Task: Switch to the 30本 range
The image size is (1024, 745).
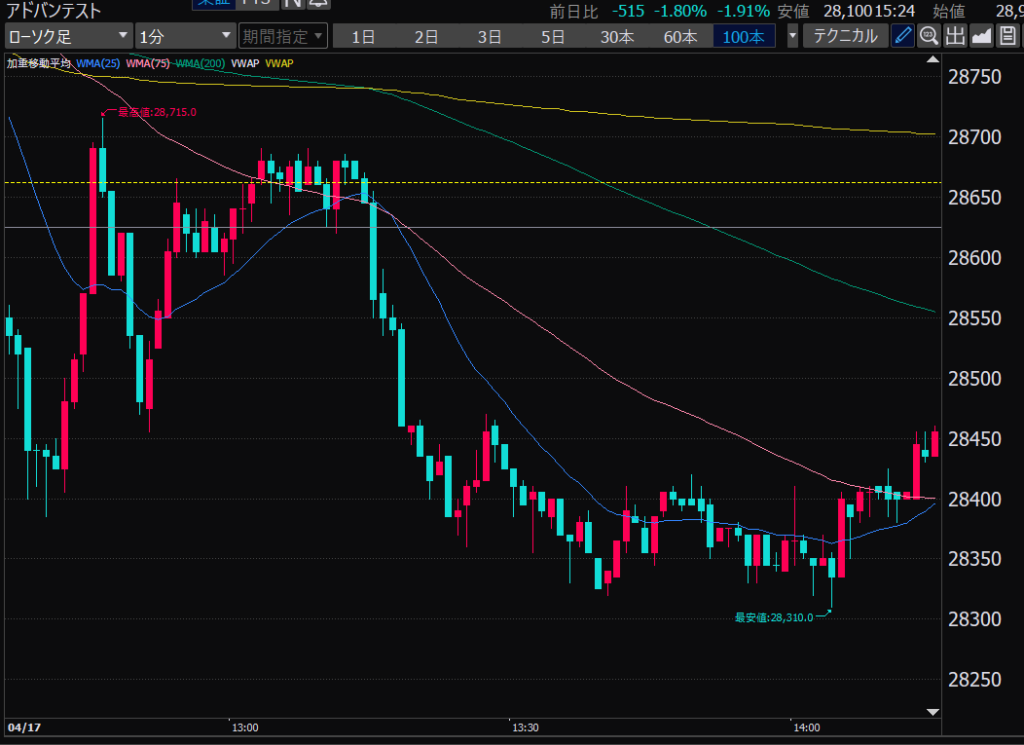Action: coord(617,36)
